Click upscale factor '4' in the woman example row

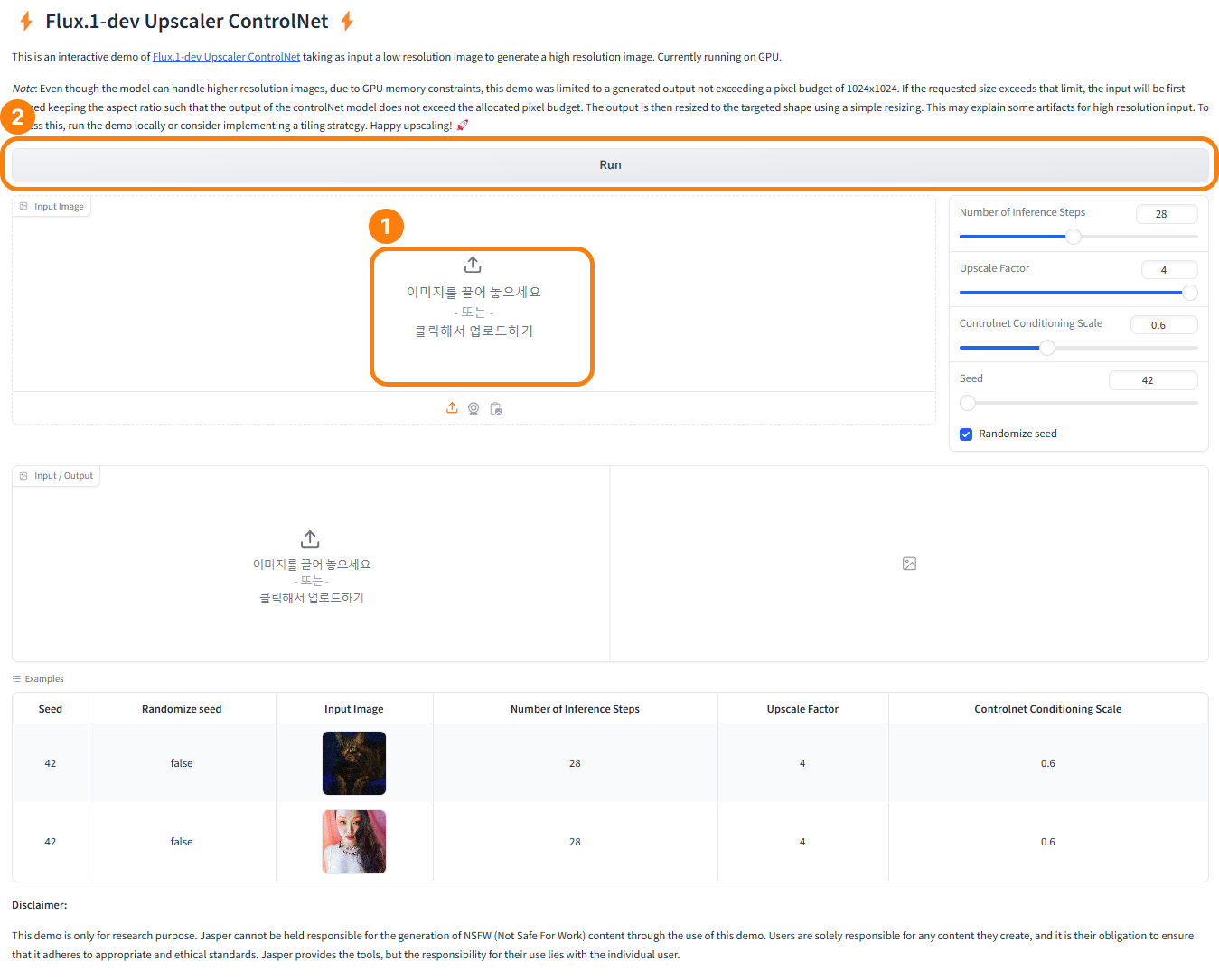pos(802,842)
